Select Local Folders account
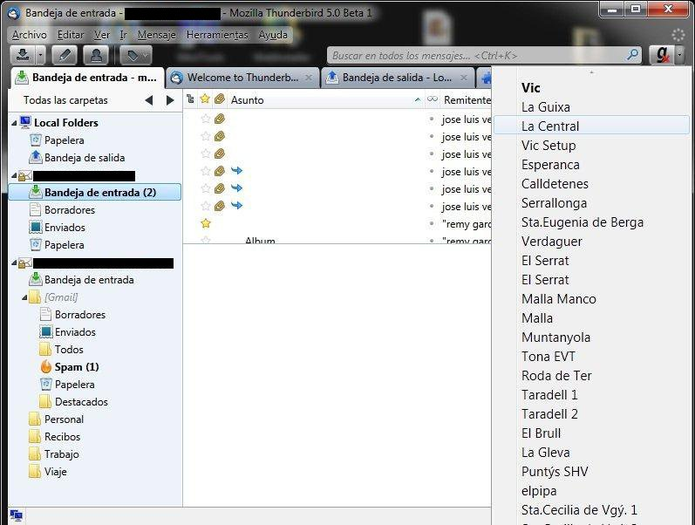This screenshot has height=525, width=695. coord(66,123)
